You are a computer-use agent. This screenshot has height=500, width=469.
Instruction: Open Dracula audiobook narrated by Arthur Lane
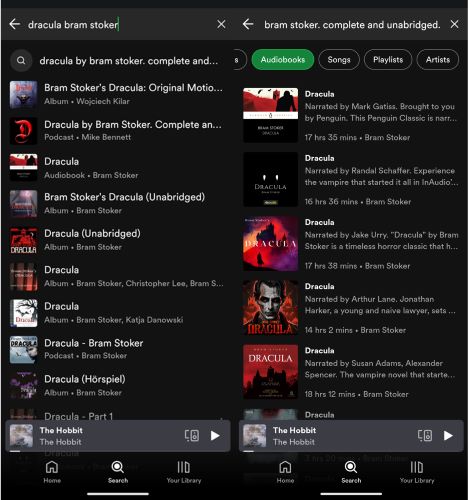[x=352, y=308]
